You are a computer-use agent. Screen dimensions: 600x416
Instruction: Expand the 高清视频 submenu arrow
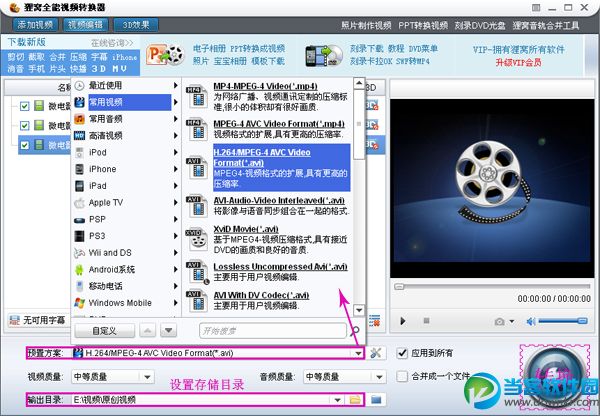click(176, 135)
